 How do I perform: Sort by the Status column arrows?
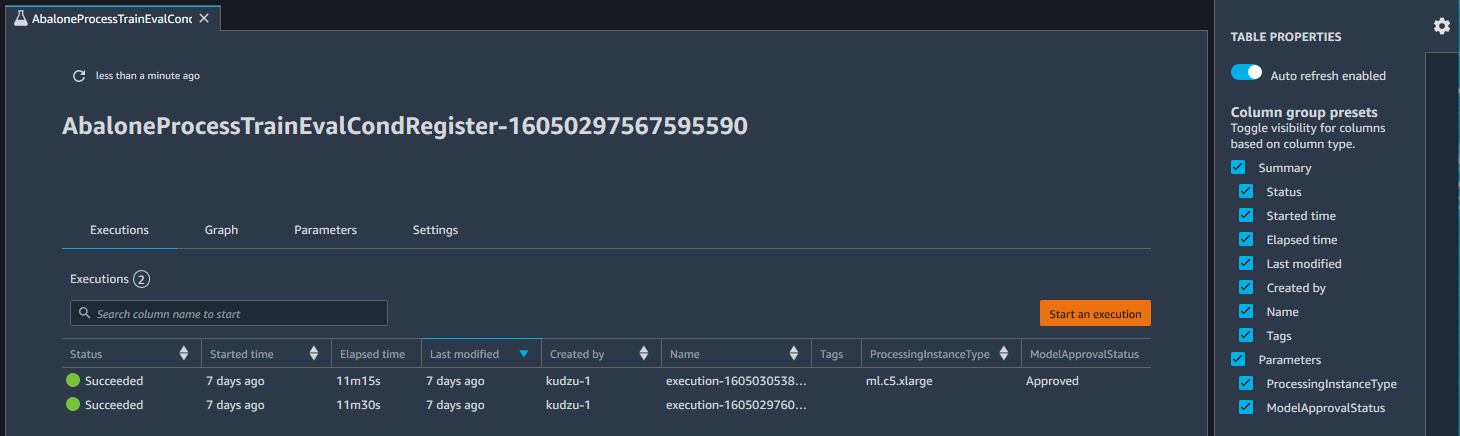(183, 354)
